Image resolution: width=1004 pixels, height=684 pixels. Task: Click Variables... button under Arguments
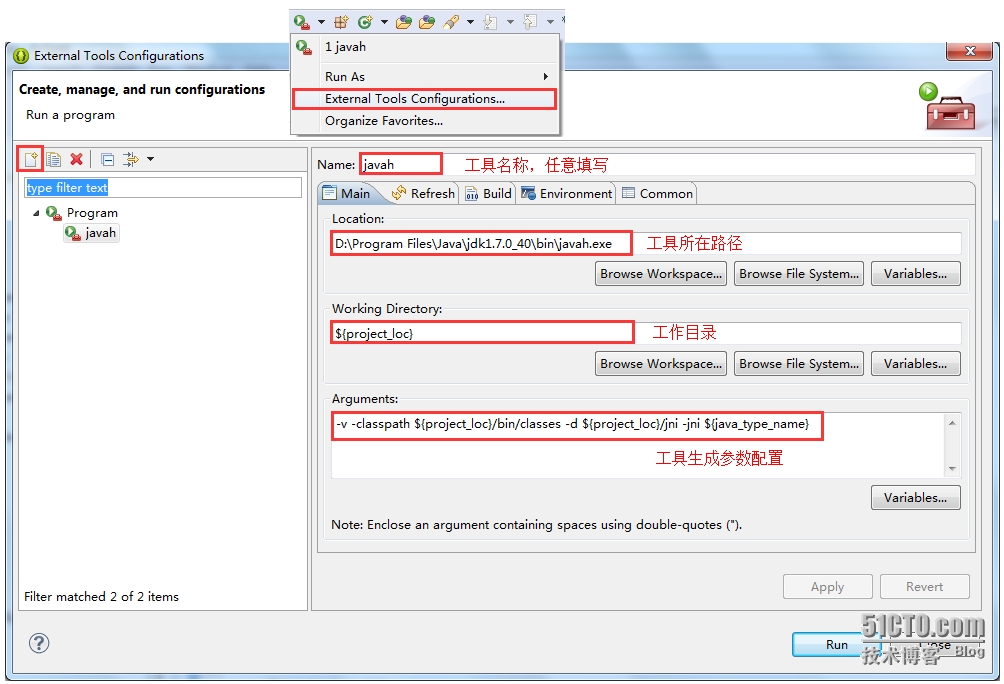tap(916, 498)
